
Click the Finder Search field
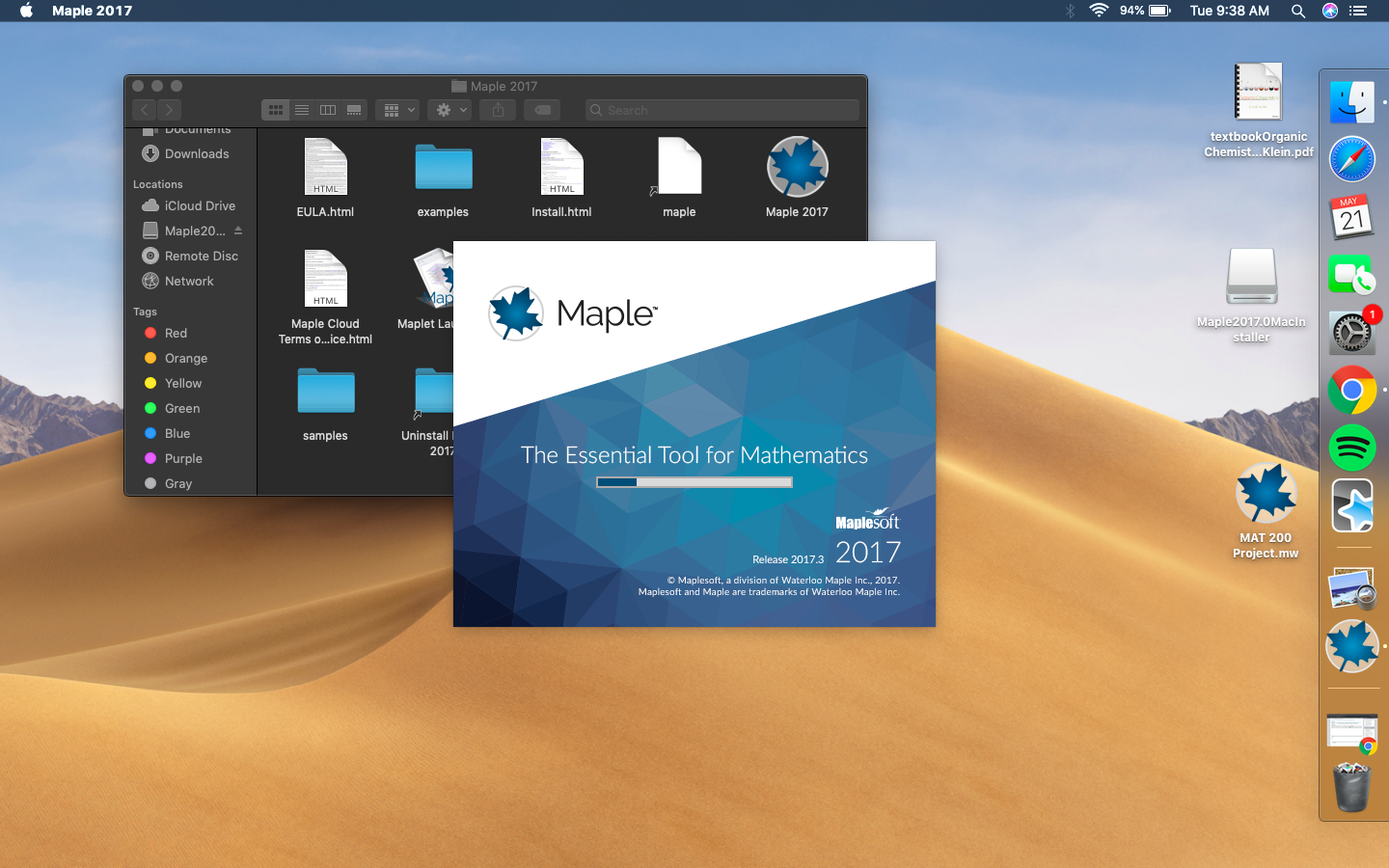tap(722, 110)
